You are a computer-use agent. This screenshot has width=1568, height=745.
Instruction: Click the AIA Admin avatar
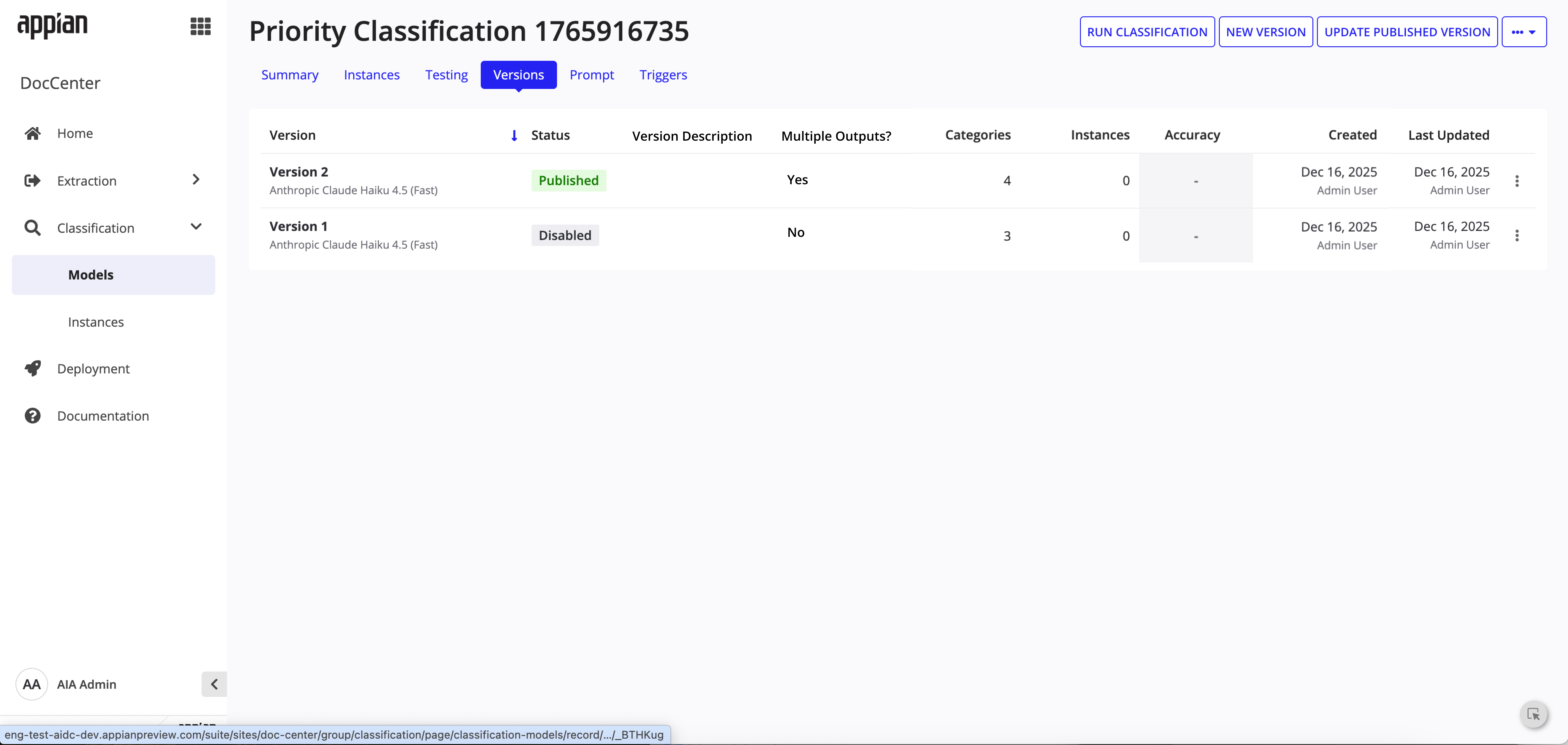coord(31,684)
